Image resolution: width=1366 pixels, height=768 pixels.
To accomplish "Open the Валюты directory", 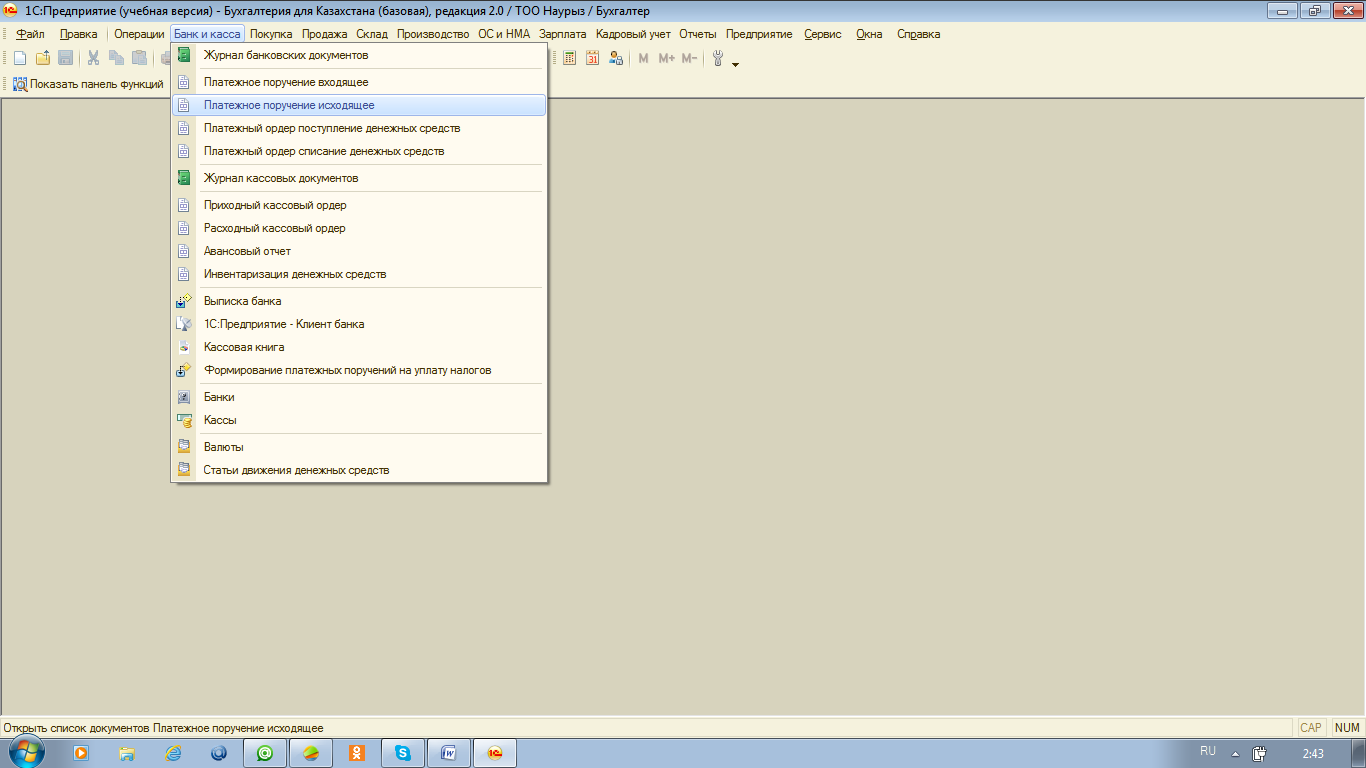I will [359, 447].
